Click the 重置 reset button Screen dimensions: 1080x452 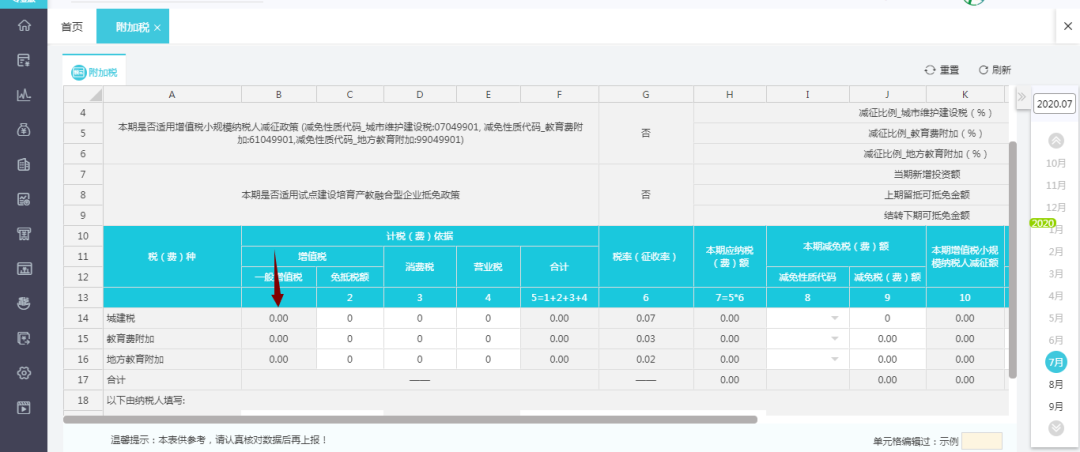coord(942,70)
